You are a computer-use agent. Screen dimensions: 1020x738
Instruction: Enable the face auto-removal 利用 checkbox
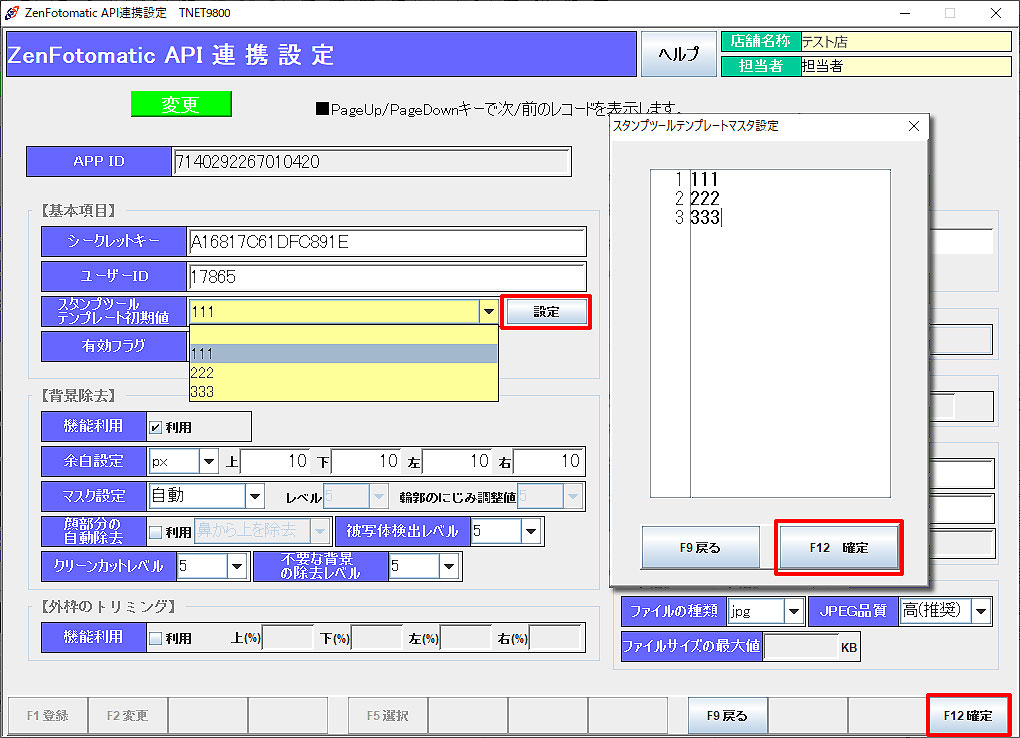click(155, 531)
